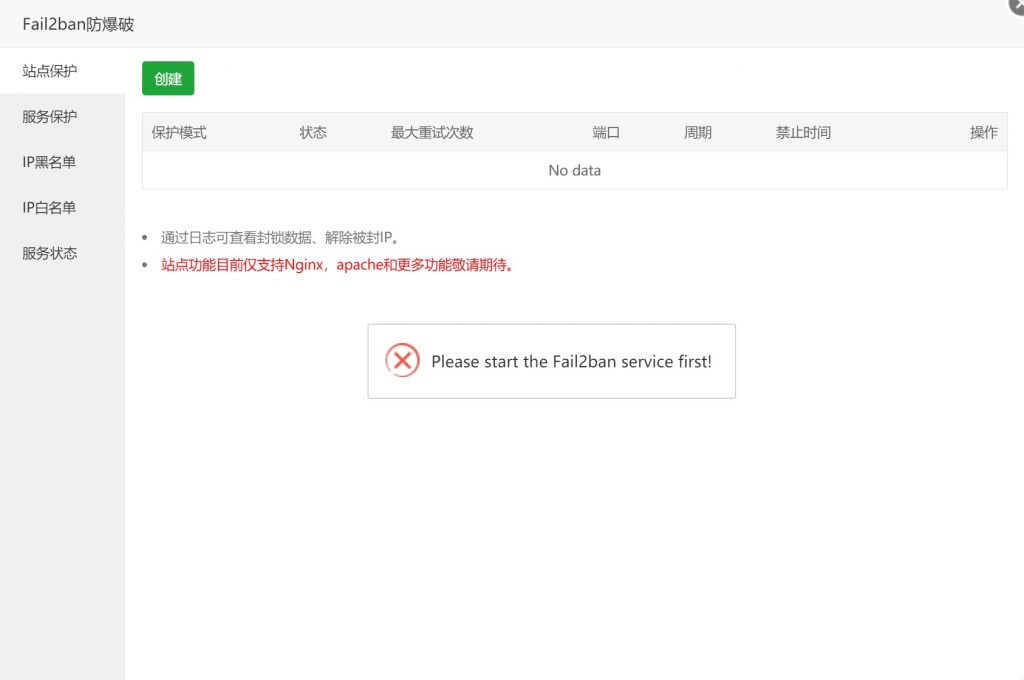This screenshot has height=680, width=1024.
Task: Close the Fail2ban dialog window
Action: [x=1016, y=5]
